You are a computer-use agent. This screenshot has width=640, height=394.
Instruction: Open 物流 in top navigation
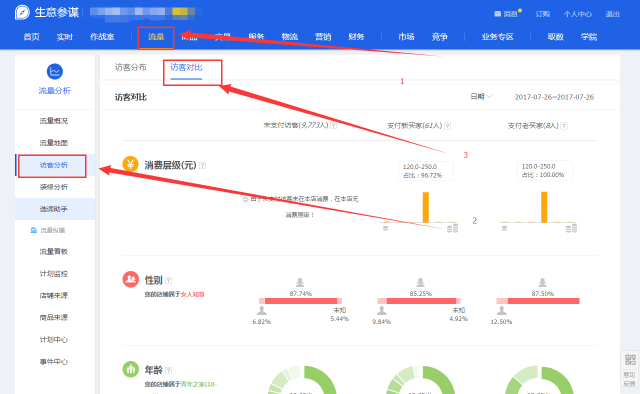pyautogui.click(x=290, y=37)
